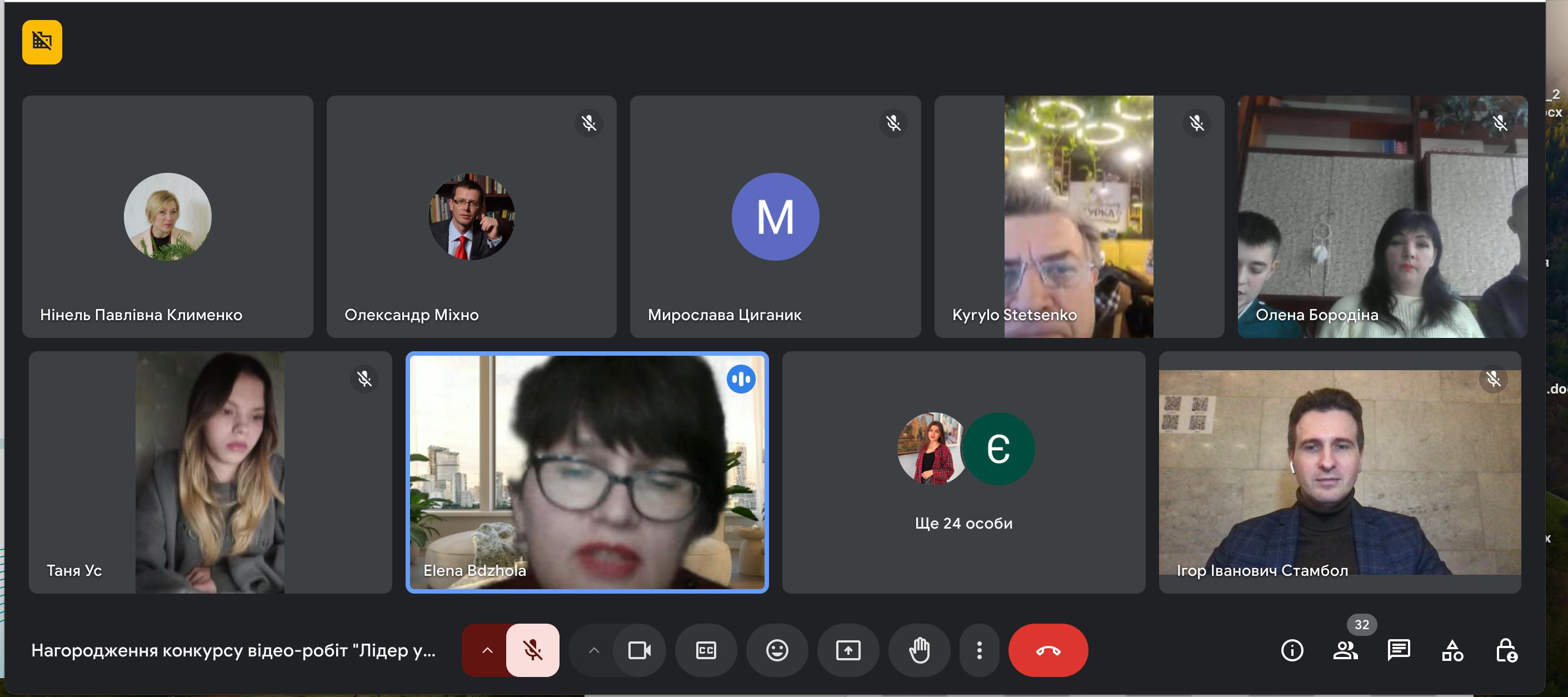Leave the call with red button

pyautogui.click(x=1047, y=650)
